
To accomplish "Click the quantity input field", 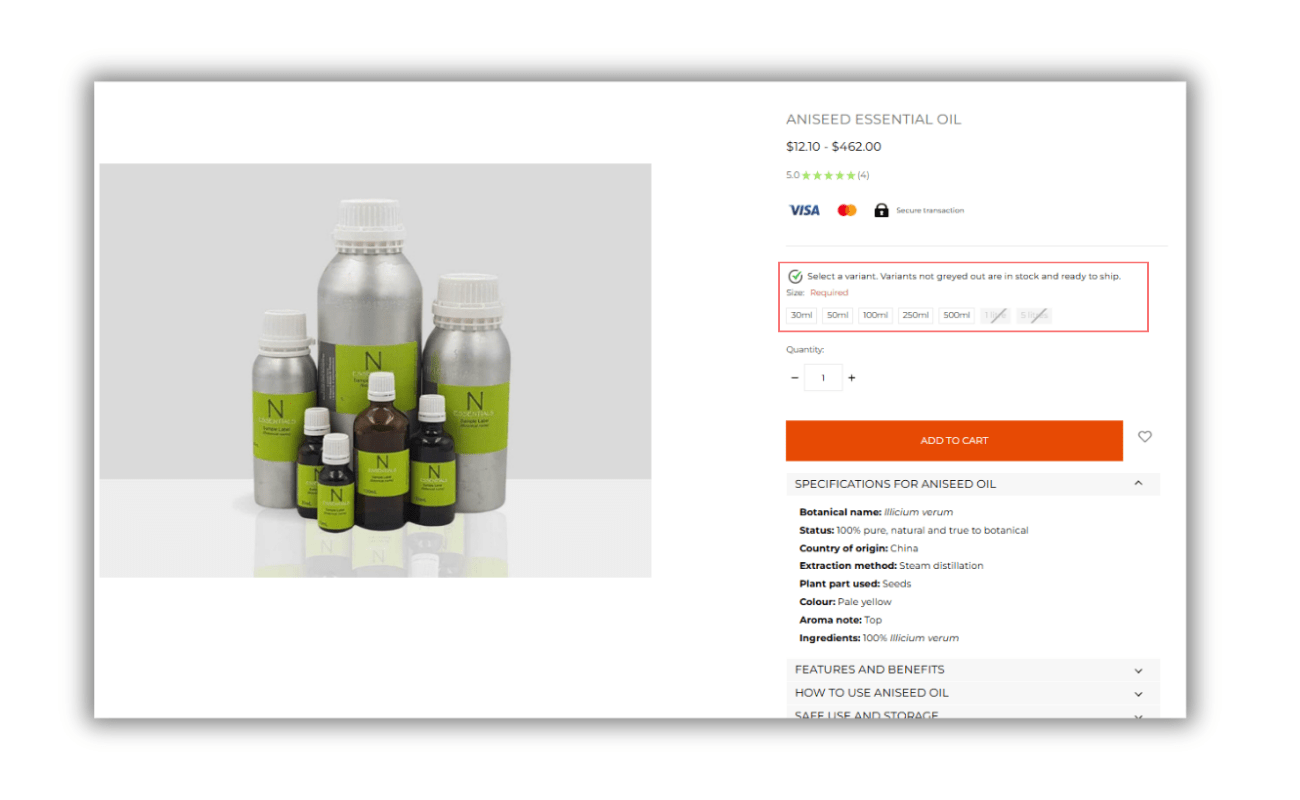I will 823,378.
